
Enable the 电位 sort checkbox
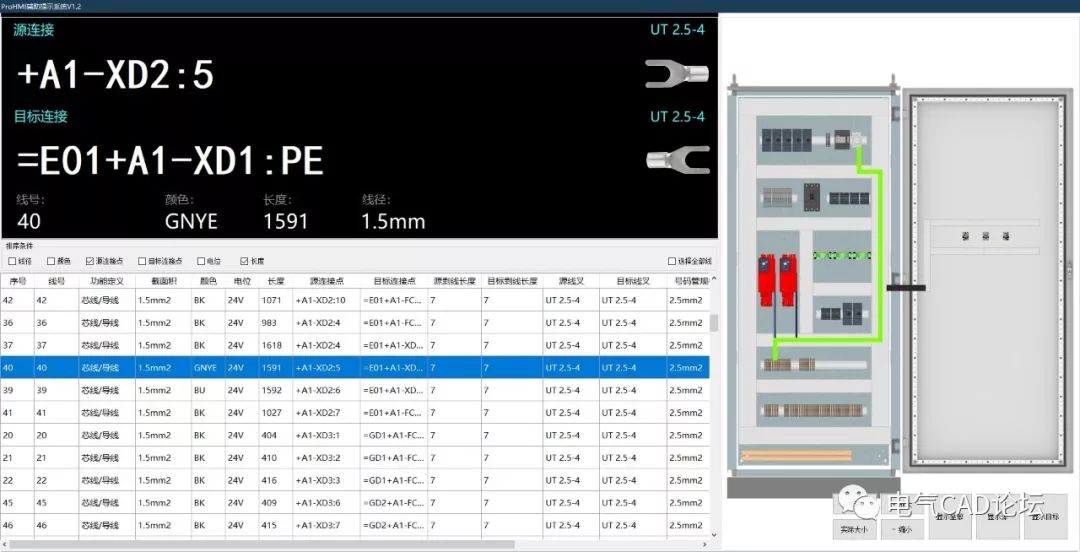pyautogui.click(x=201, y=261)
